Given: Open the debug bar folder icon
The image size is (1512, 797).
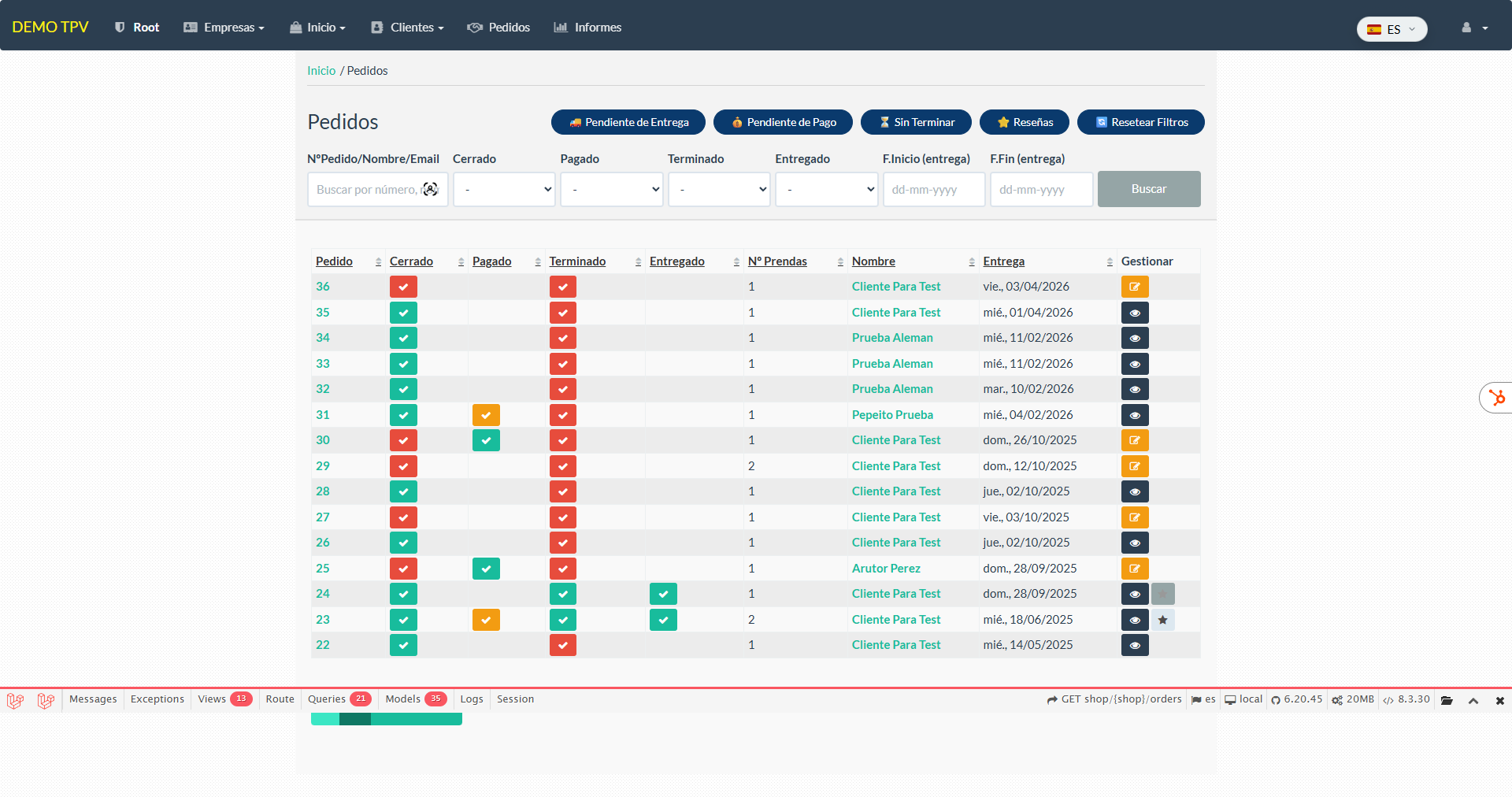Looking at the screenshot, I should (x=1447, y=700).
